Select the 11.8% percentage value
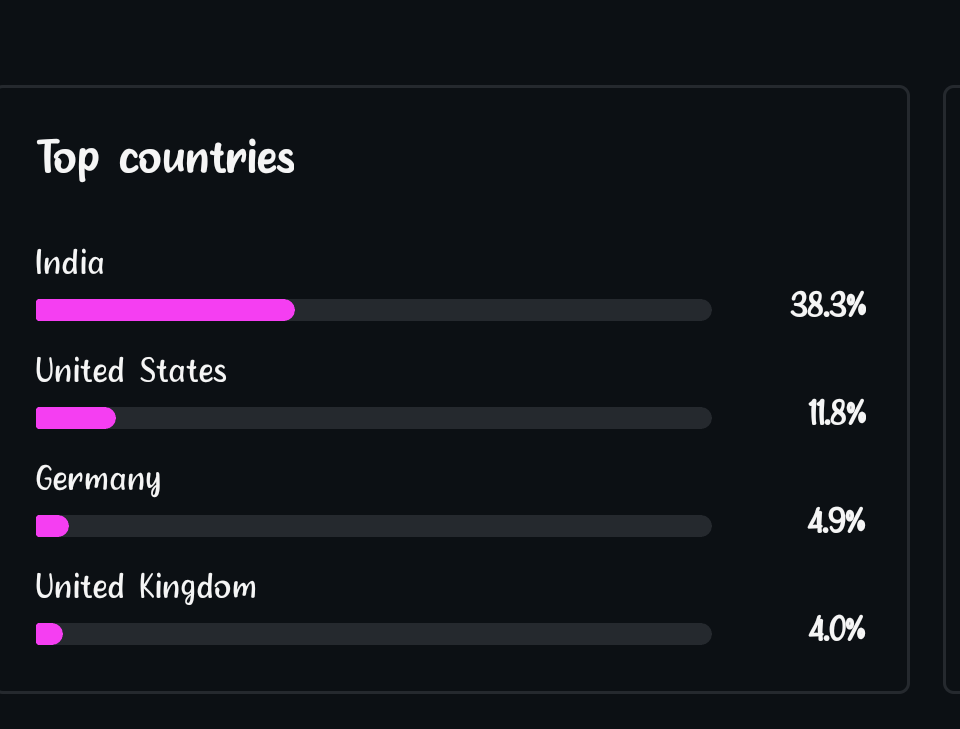This screenshot has height=729, width=960. pyautogui.click(x=836, y=413)
